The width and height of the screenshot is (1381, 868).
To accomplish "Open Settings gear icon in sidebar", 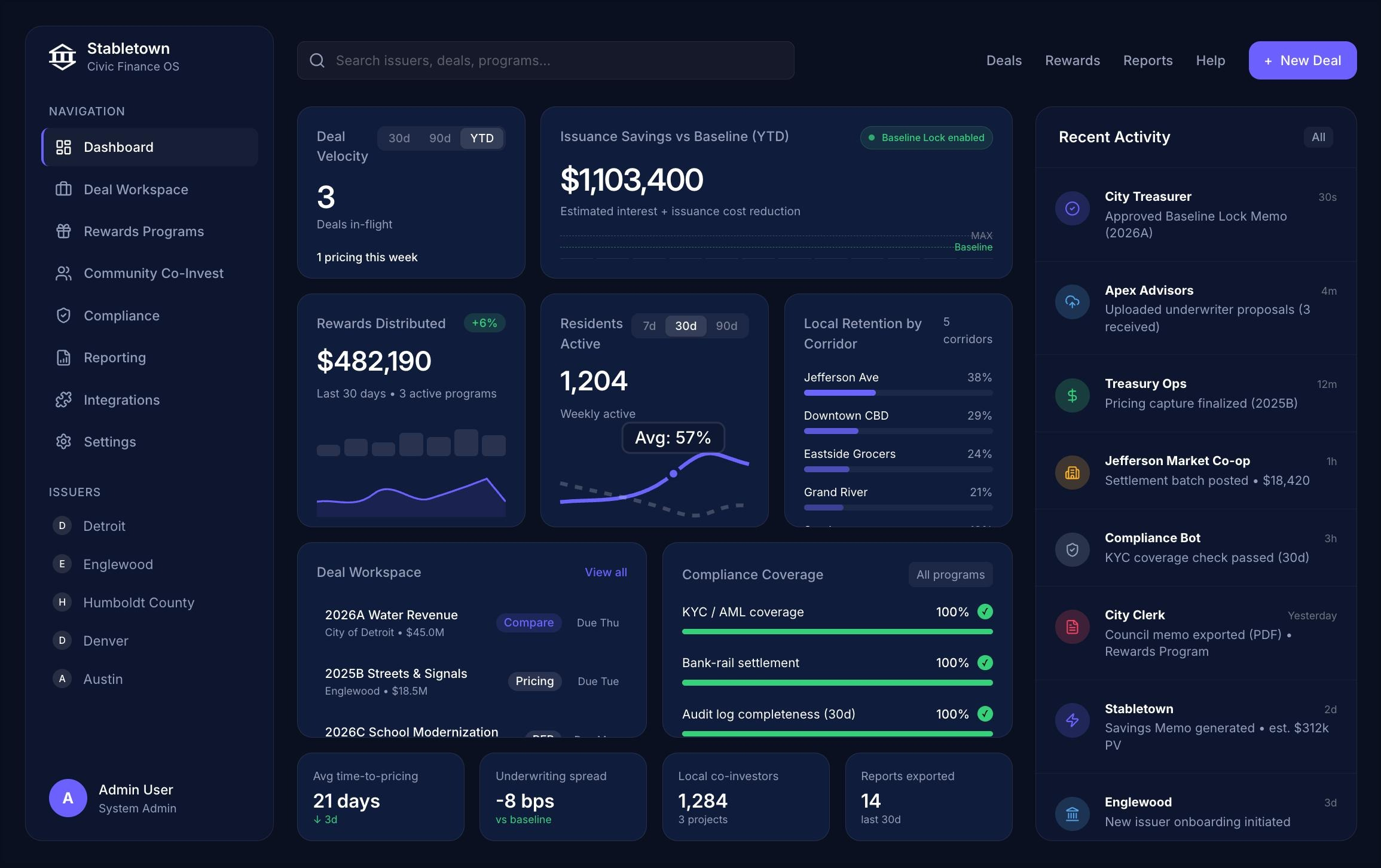I will click(x=63, y=442).
